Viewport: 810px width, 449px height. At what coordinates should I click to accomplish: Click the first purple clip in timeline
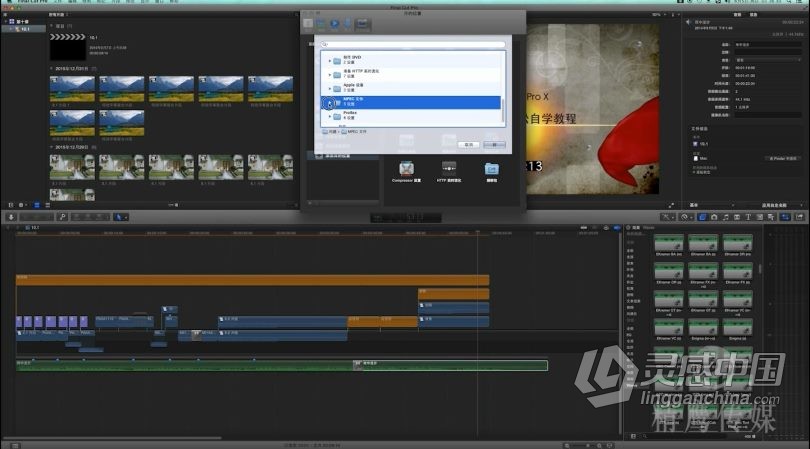coord(19,321)
